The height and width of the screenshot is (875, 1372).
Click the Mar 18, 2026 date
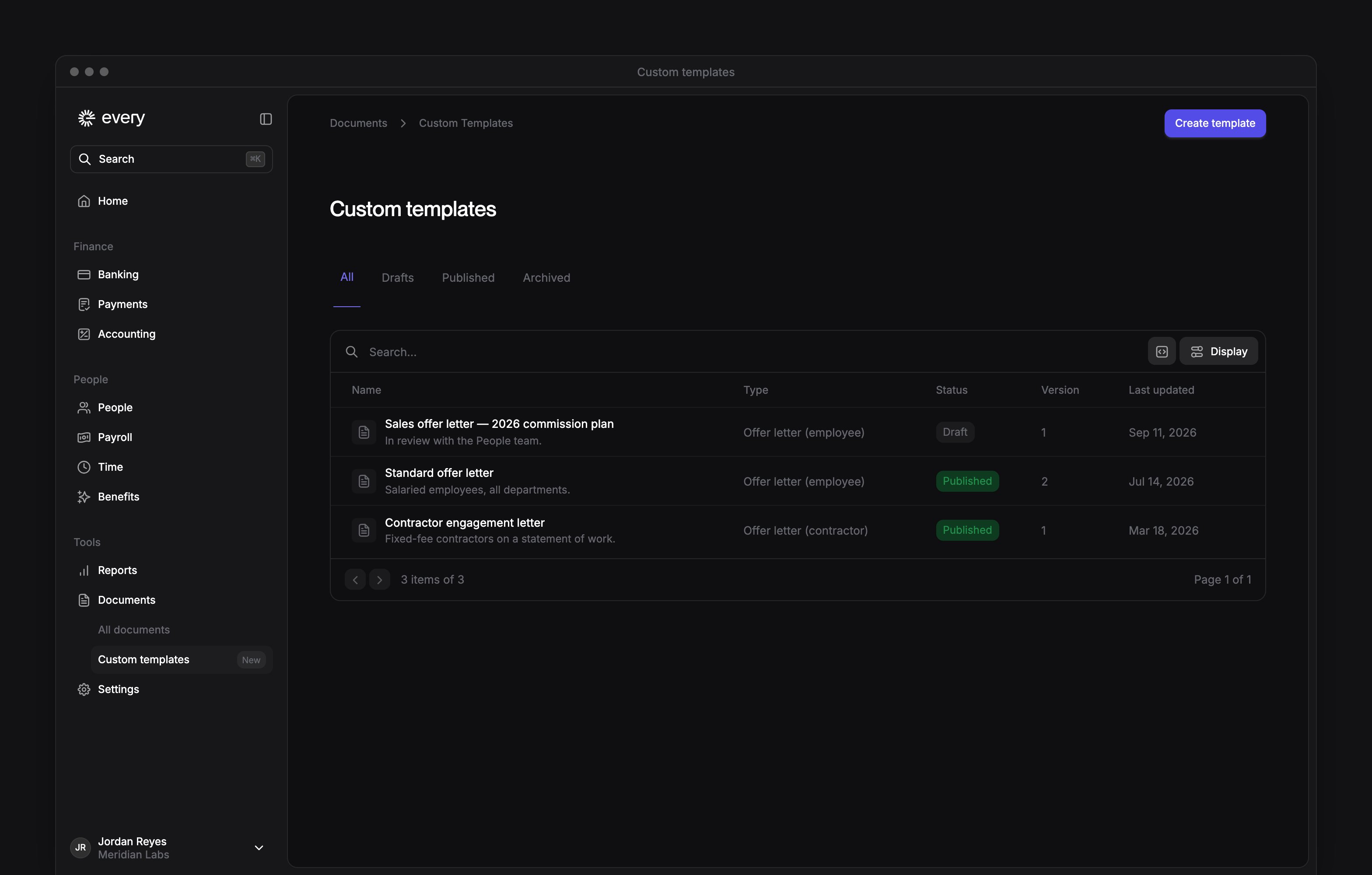click(x=1163, y=530)
